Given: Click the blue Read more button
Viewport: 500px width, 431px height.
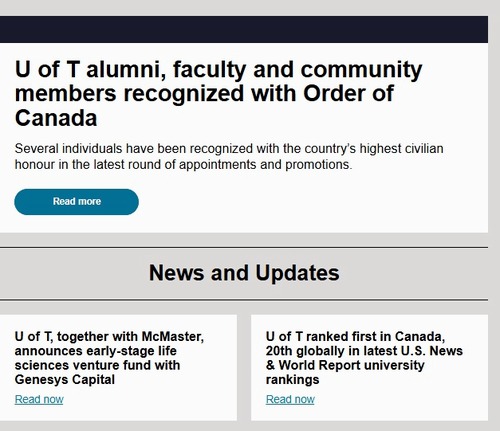Looking at the screenshot, I should click(x=76, y=202).
